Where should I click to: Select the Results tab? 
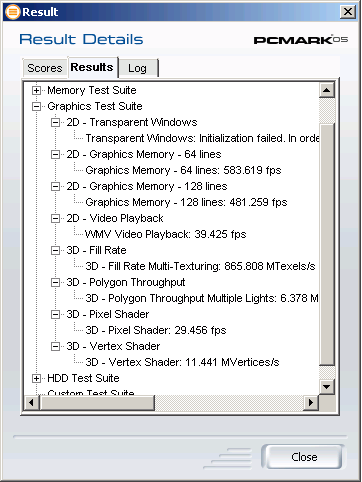pyautogui.click(x=92, y=67)
